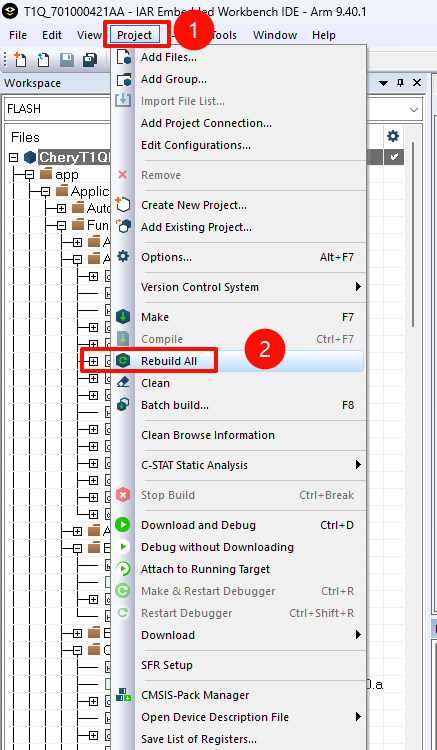Click the Save All toolbar icon
Screen dimensions: 437x750
pyautogui.click(x=90, y=59)
